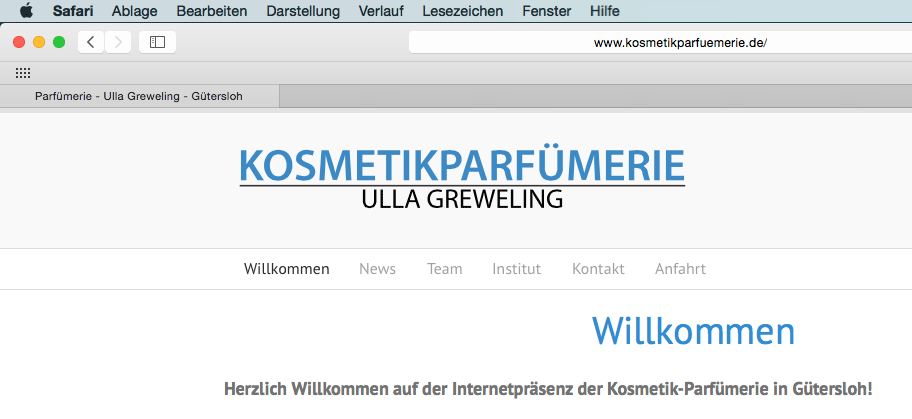Image resolution: width=912 pixels, height=419 pixels.
Task: Navigate to the Kontakt page
Action: point(598,269)
